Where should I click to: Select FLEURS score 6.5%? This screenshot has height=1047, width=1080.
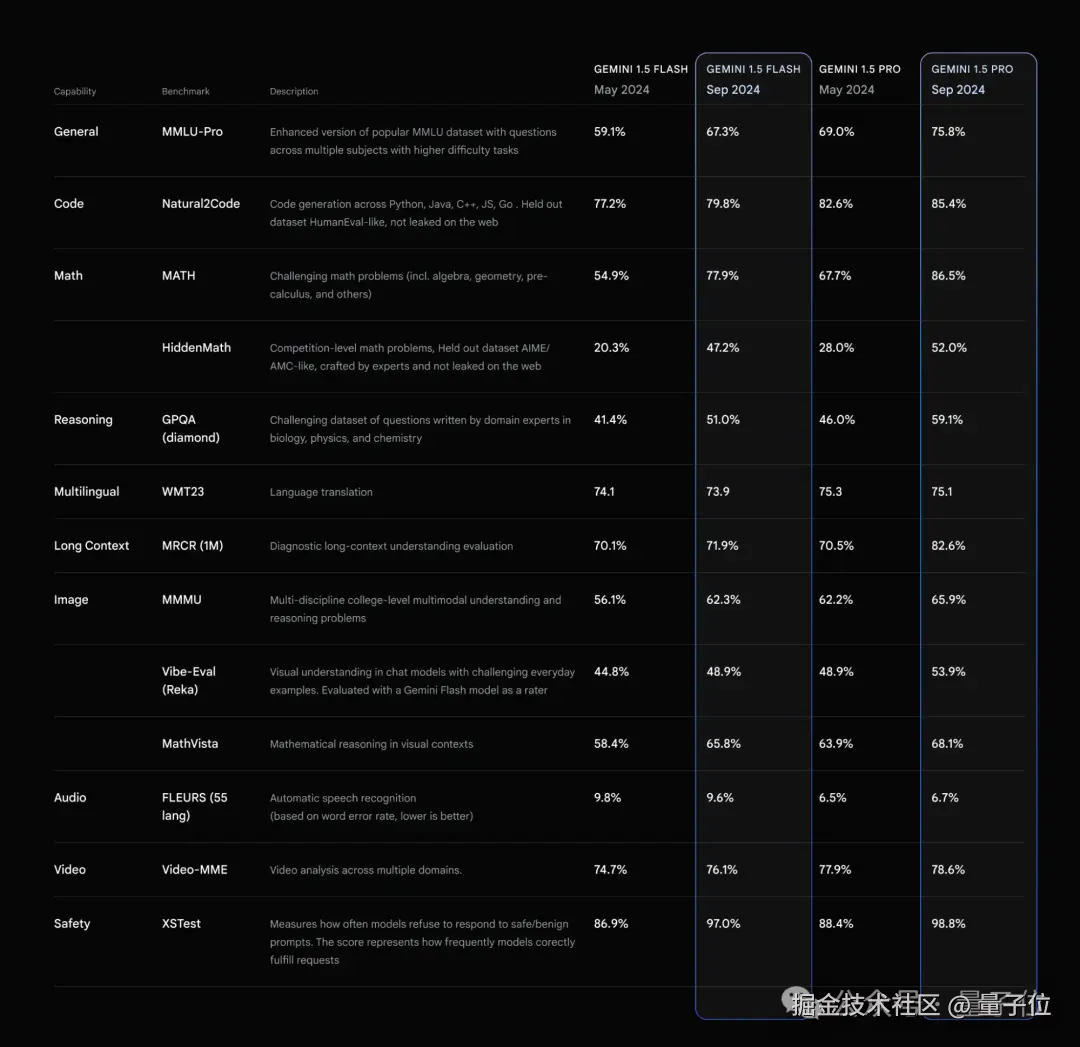pyautogui.click(x=833, y=798)
